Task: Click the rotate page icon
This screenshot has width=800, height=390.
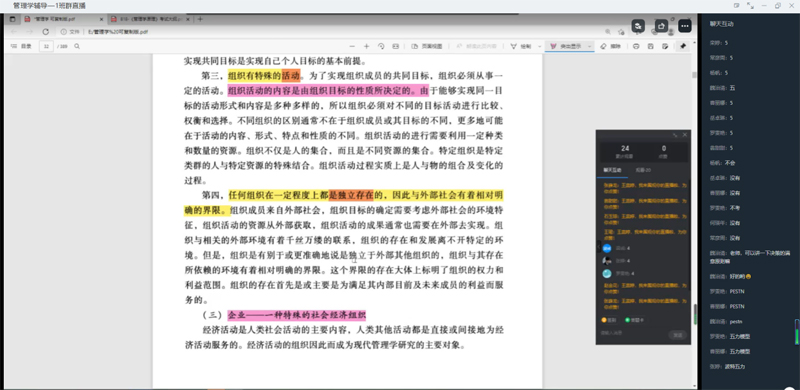Action: tap(381, 46)
